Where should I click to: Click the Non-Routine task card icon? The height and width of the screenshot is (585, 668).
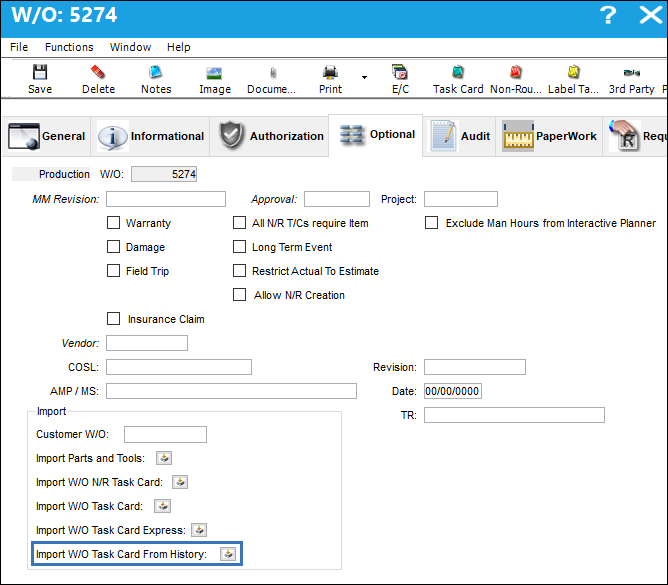(x=515, y=72)
